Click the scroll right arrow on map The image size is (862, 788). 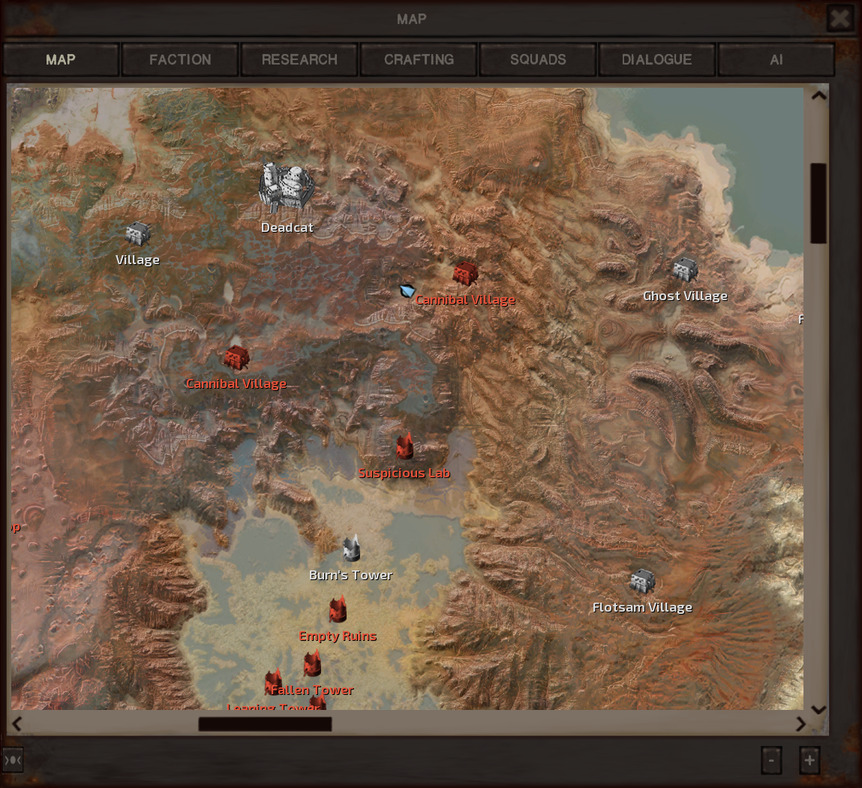coord(800,724)
